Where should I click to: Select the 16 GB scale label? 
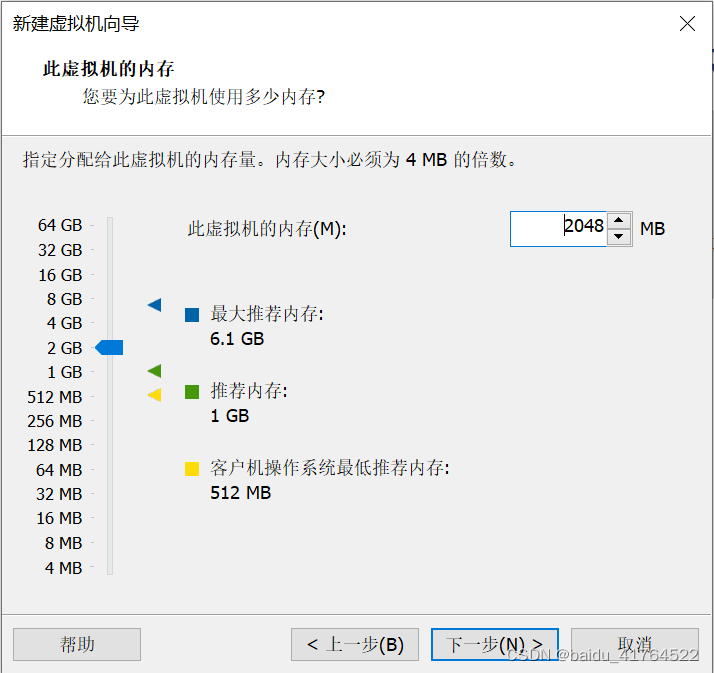pyautogui.click(x=60, y=275)
